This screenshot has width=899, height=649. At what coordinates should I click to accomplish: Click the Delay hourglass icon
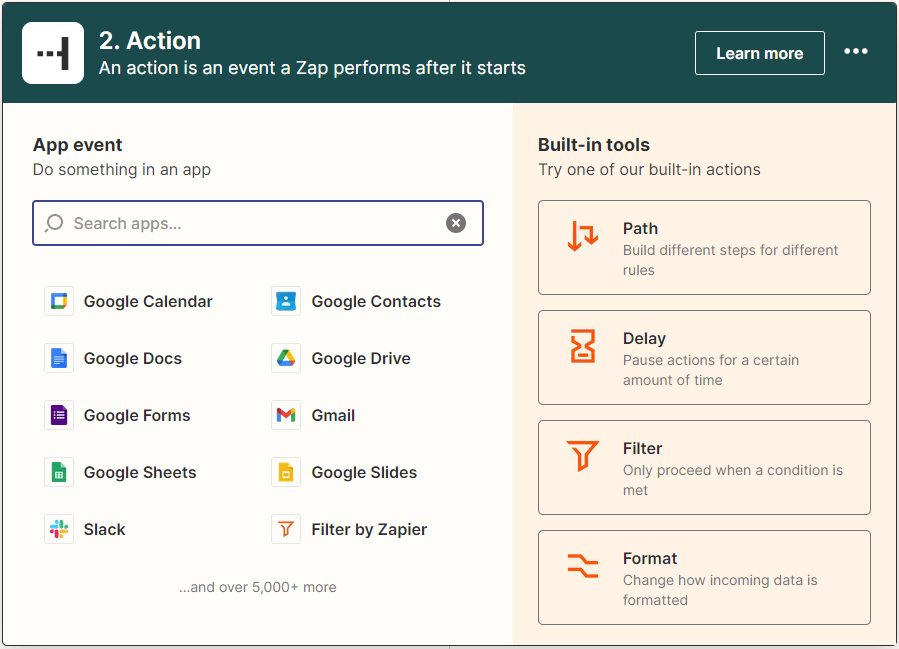(583, 346)
